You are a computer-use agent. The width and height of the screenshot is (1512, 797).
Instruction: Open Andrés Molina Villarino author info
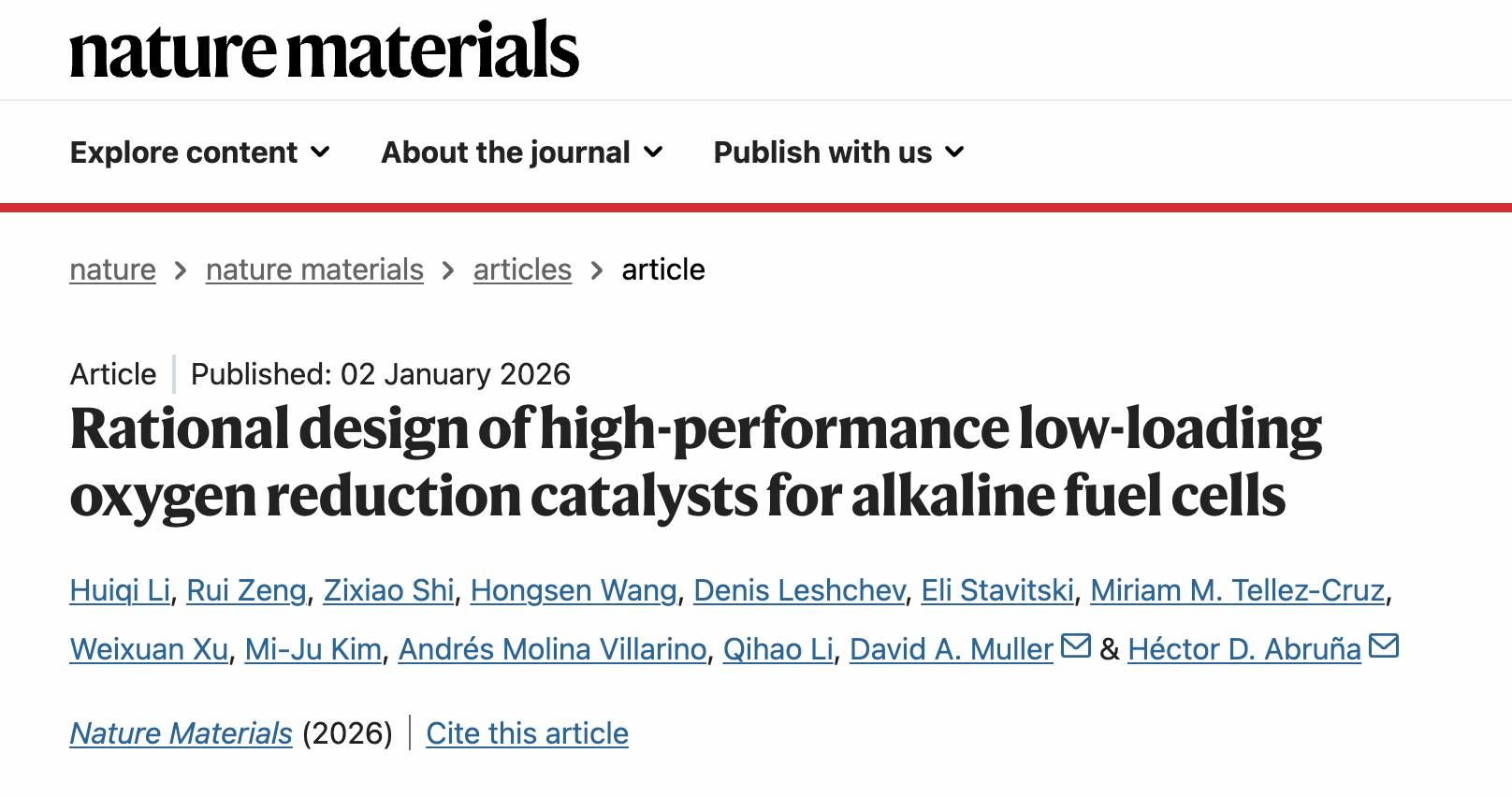click(552, 650)
